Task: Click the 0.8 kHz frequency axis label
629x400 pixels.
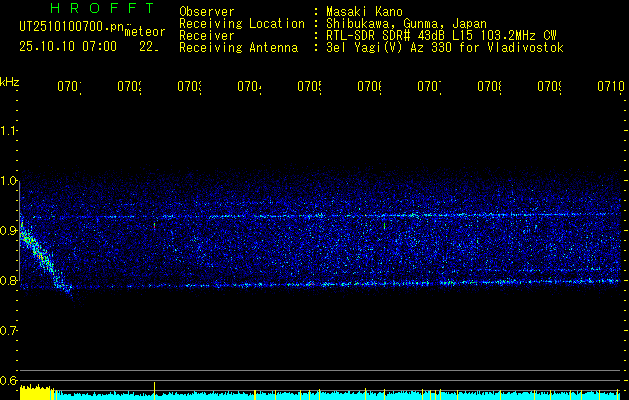Action: click(x=9, y=281)
